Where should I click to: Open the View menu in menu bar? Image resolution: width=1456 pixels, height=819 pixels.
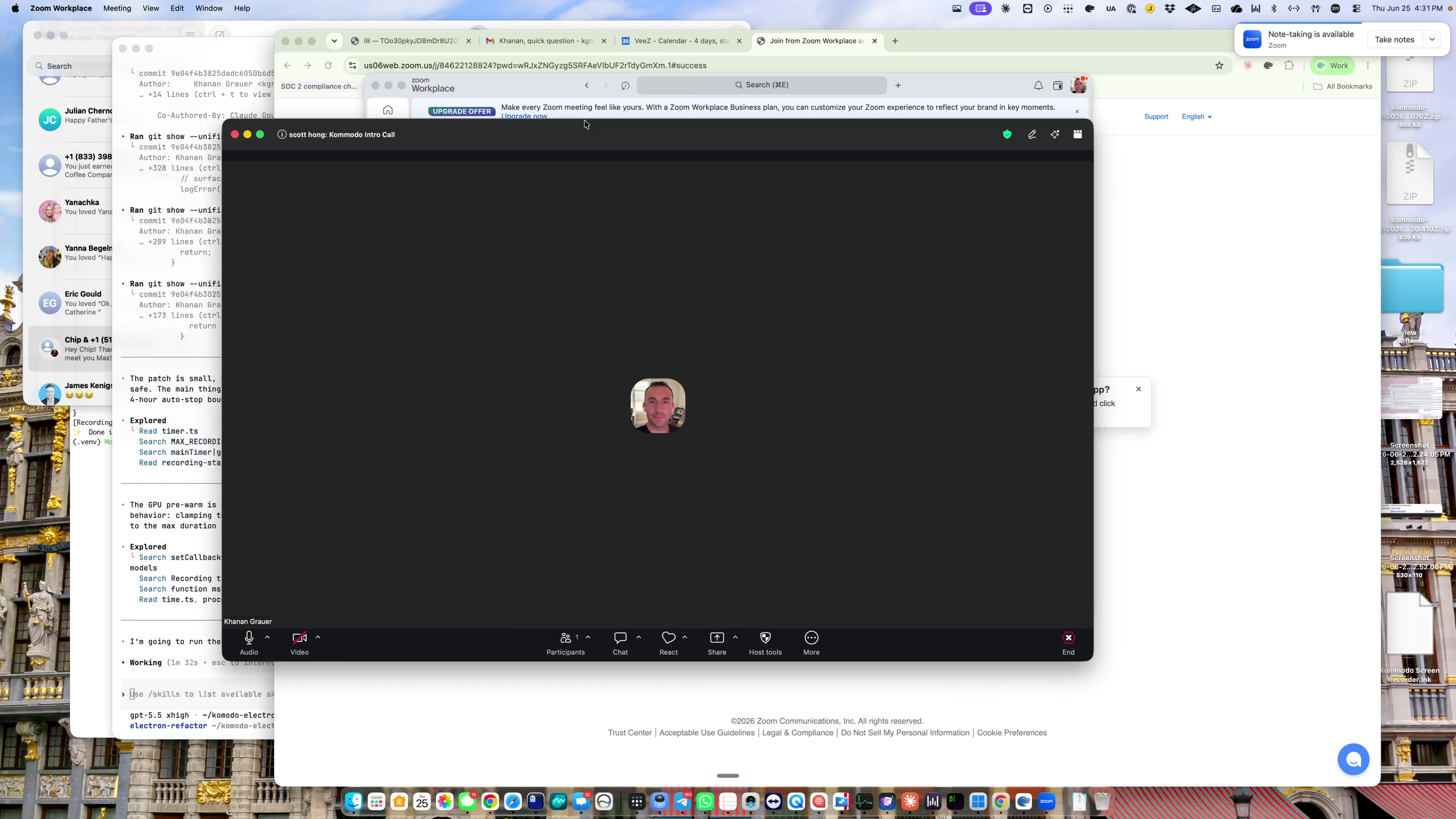(x=151, y=8)
